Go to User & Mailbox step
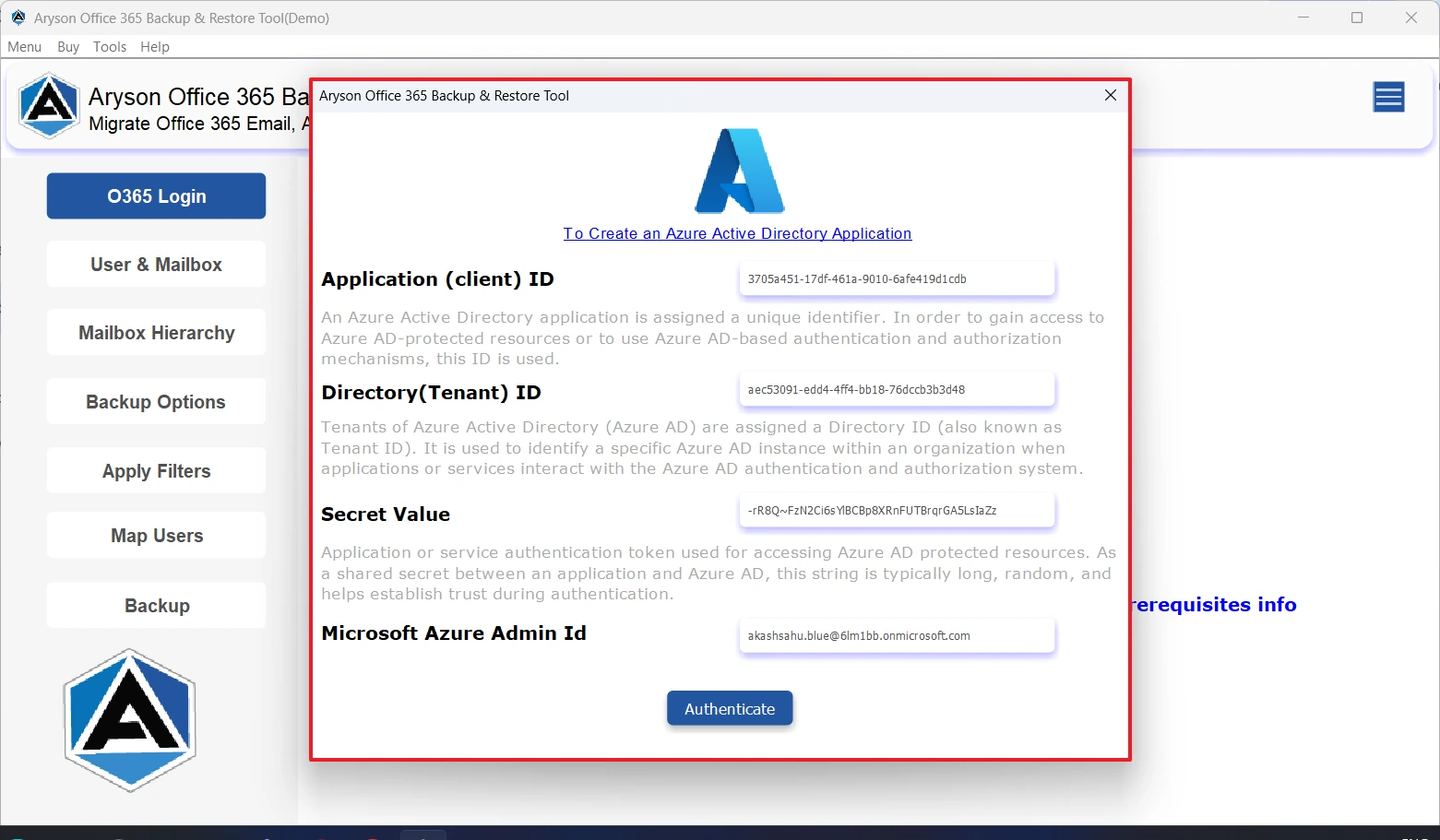This screenshot has height=840, width=1440. 156,265
